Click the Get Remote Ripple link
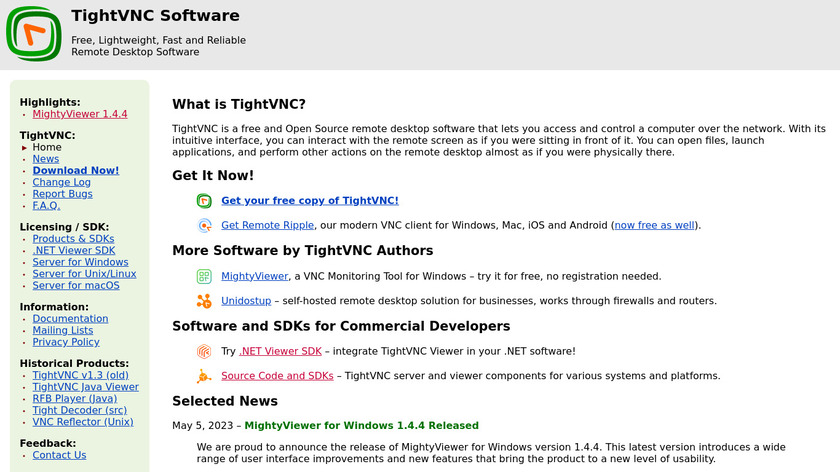This screenshot has height=472, width=840. (267, 226)
